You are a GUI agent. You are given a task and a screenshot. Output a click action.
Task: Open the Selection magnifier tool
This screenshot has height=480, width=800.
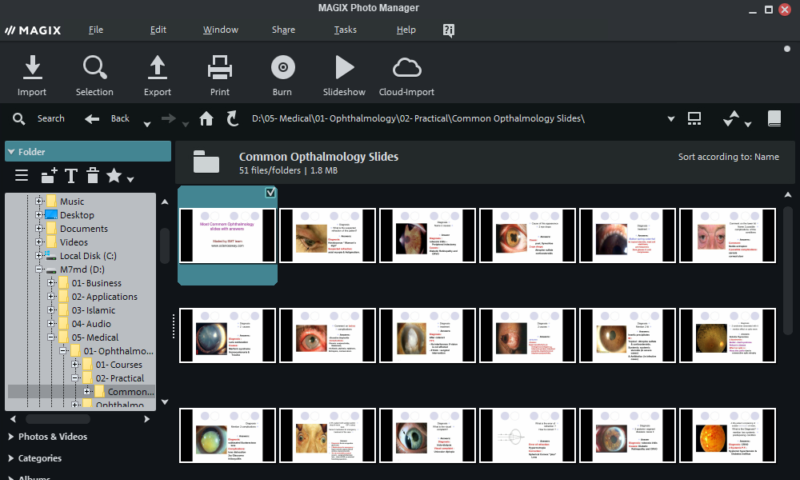pyautogui.click(x=94, y=67)
